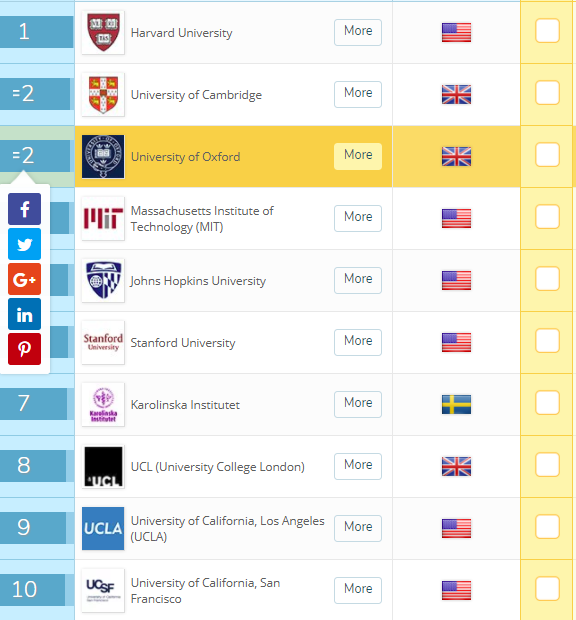This screenshot has height=620, width=576.
Task: Open the Harvard University crest logo
Action: [x=103, y=32]
